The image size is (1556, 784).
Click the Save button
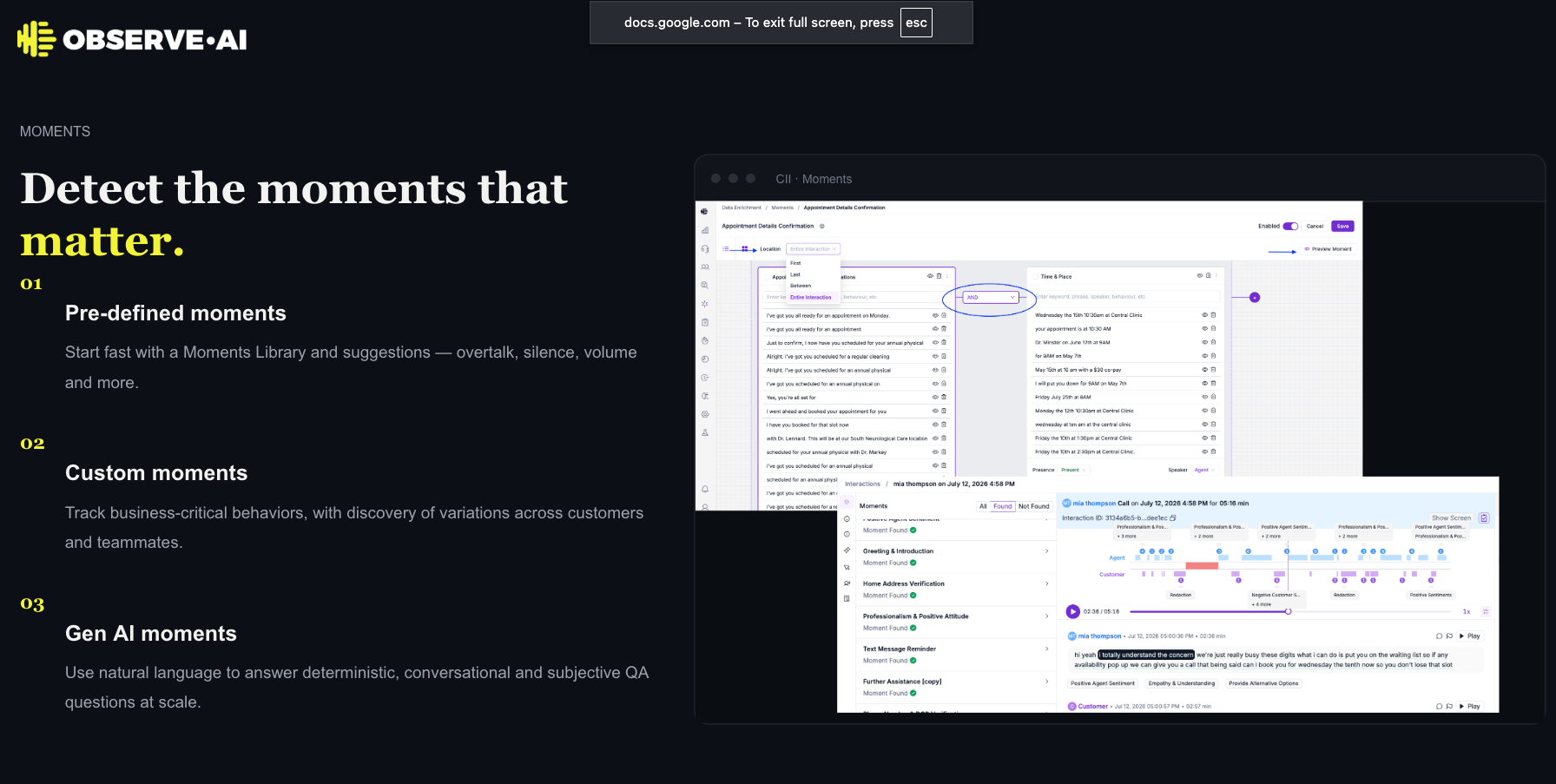[x=1342, y=227]
